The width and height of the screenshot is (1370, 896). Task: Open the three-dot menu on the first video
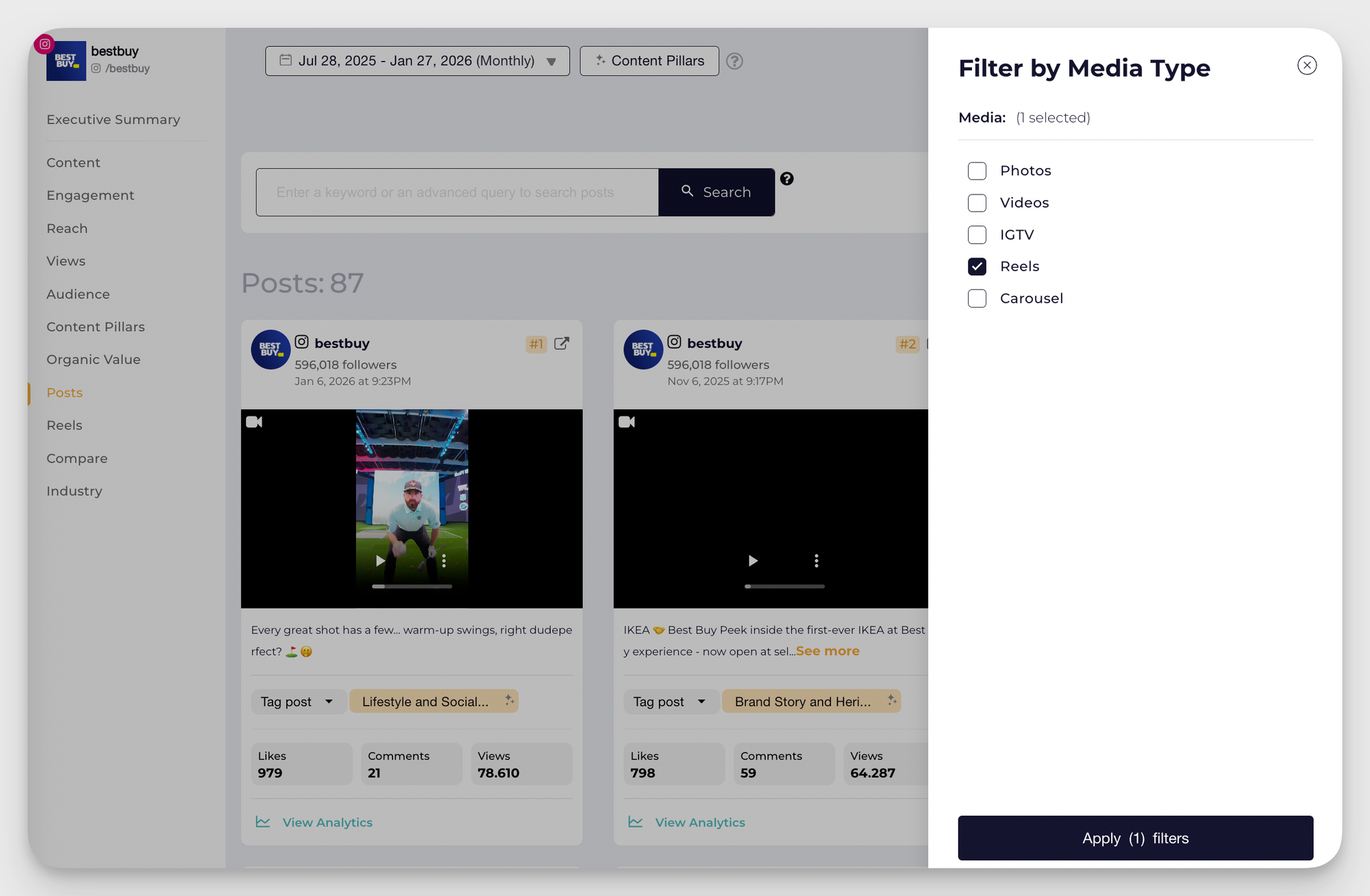(444, 560)
